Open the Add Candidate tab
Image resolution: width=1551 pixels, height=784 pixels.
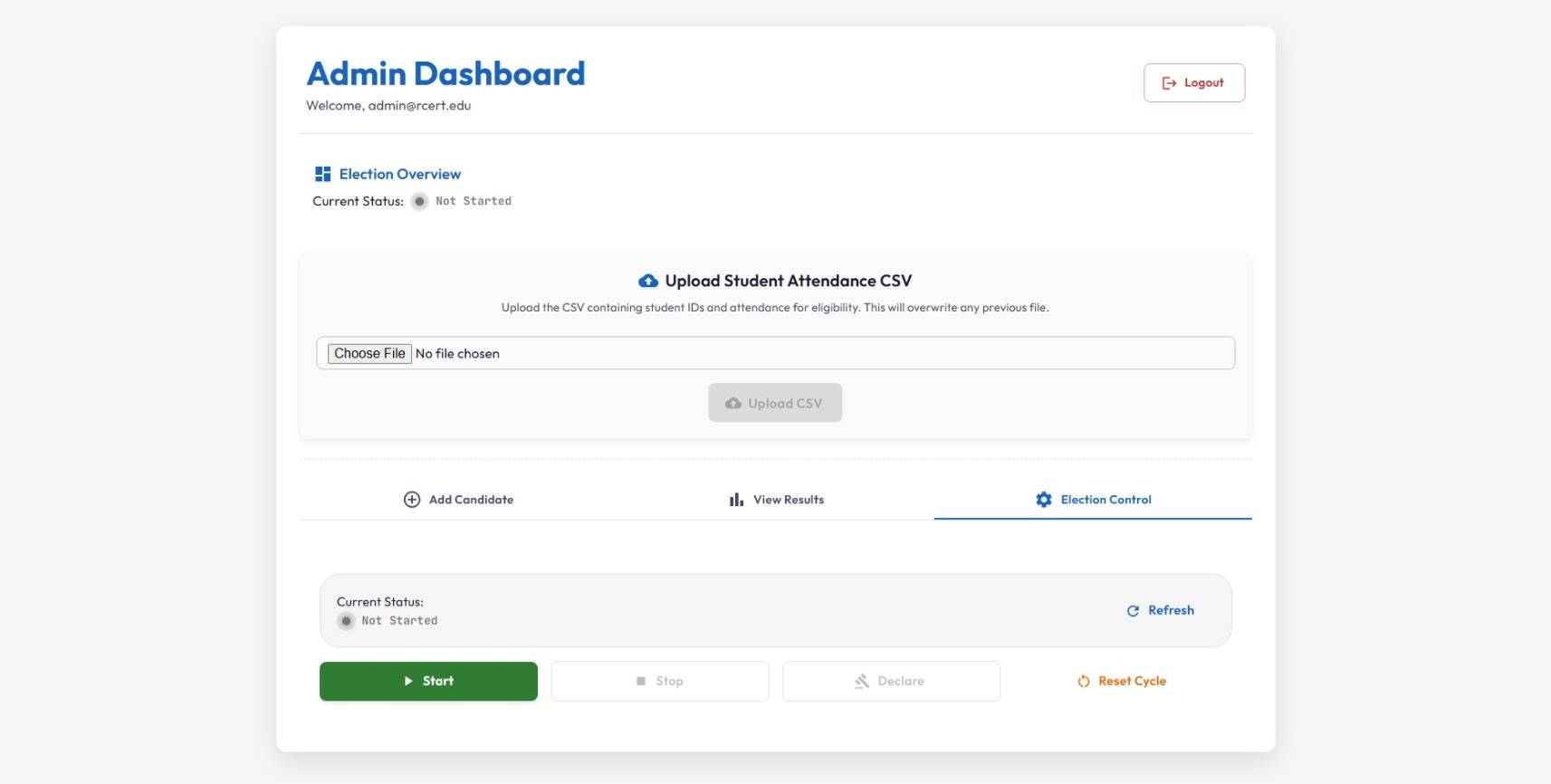point(459,500)
